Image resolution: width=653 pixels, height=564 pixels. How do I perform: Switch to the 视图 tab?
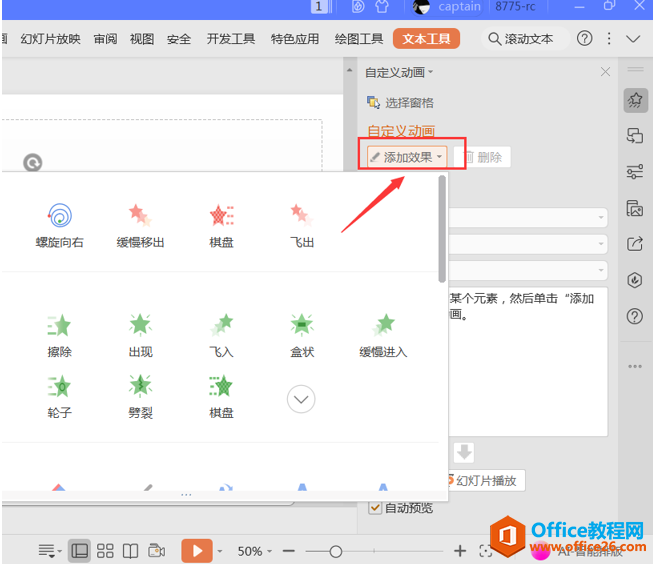tap(142, 39)
